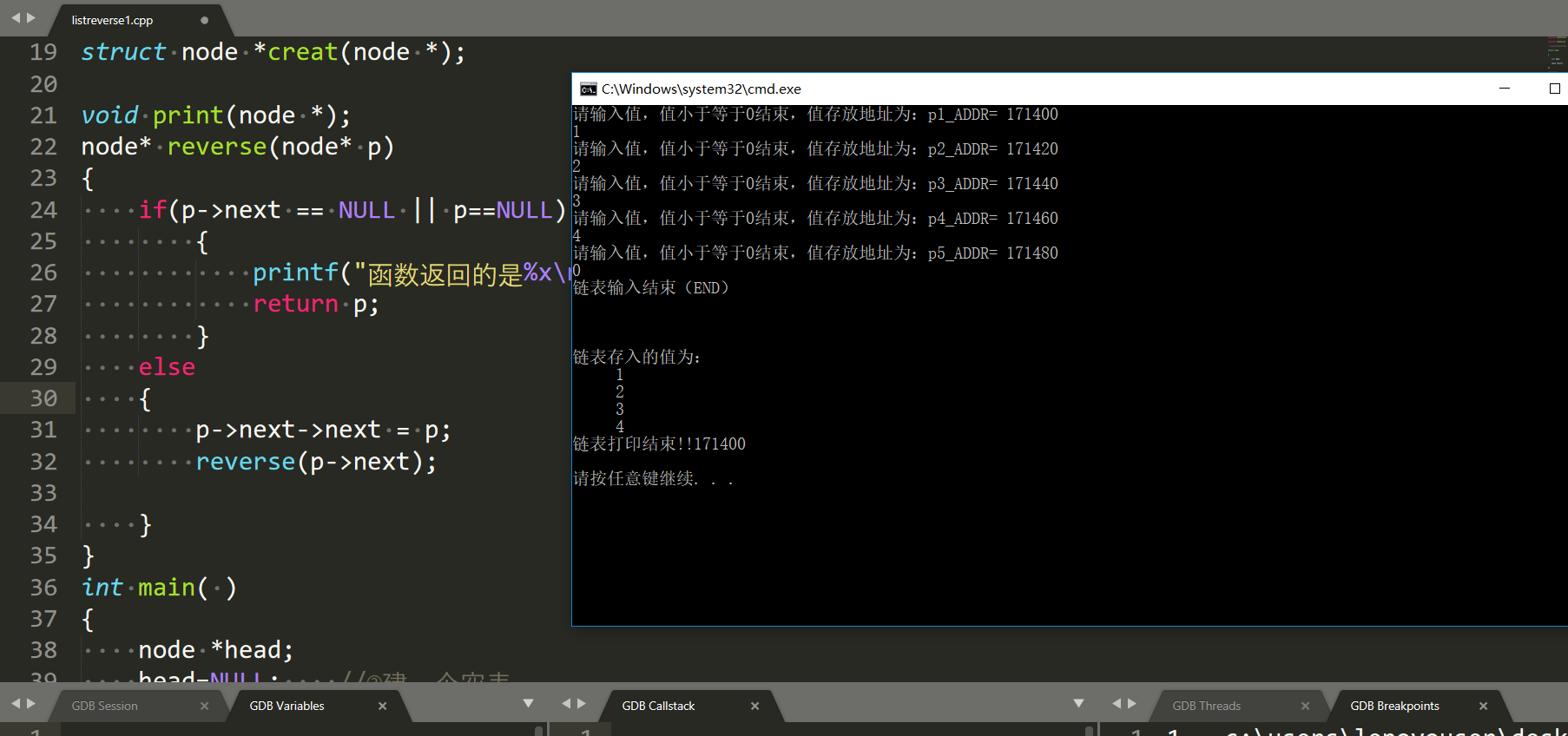Viewport: 1568px width, 736px height.
Task: Click 'p1_ADDR= 171400' in cmd output
Action: 992,115
